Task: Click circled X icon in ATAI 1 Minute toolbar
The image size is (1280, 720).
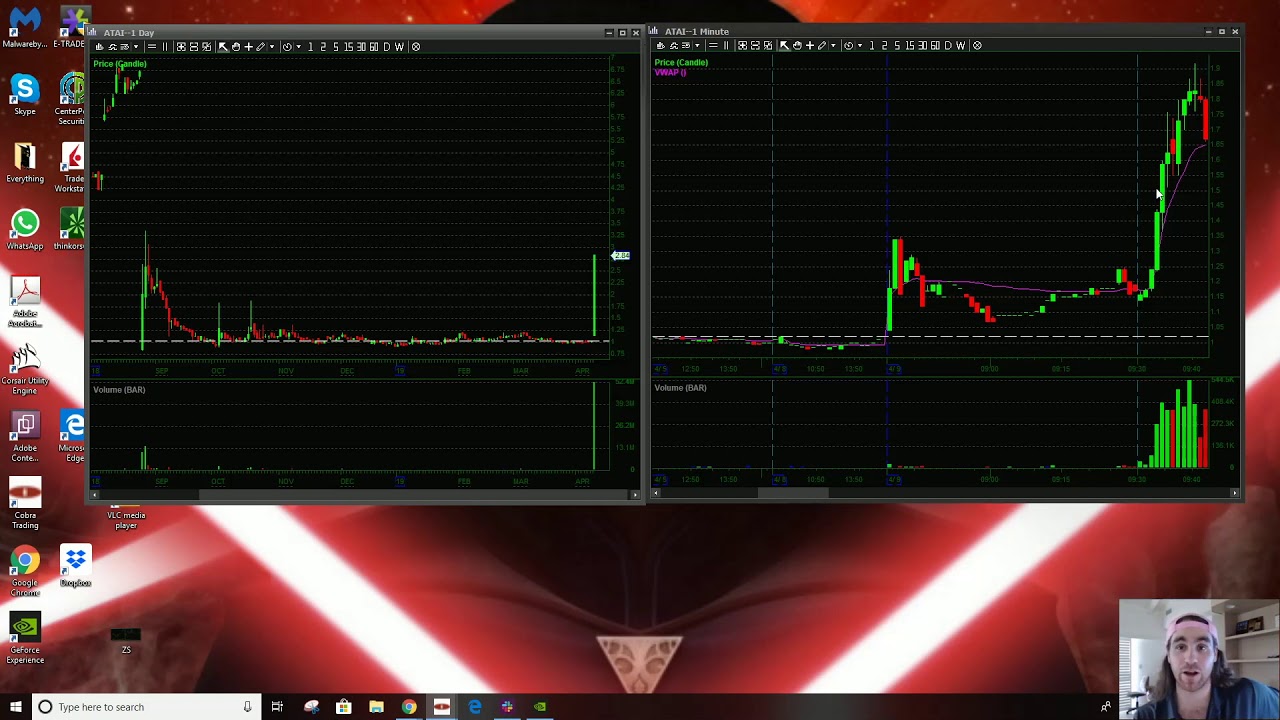Action: click(977, 45)
